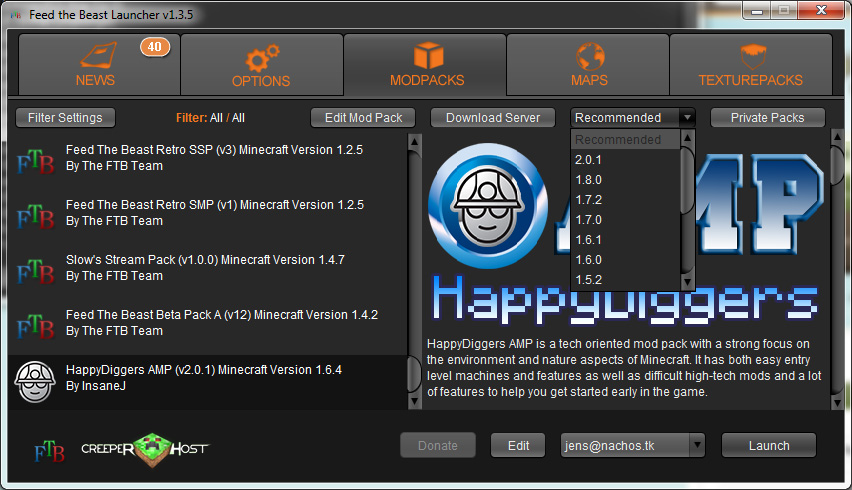The image size is (852, 490).
Task: Click the FTB icon beside Slow's Stream Pack
Action: pyautogui.click(x=35, y=271)
